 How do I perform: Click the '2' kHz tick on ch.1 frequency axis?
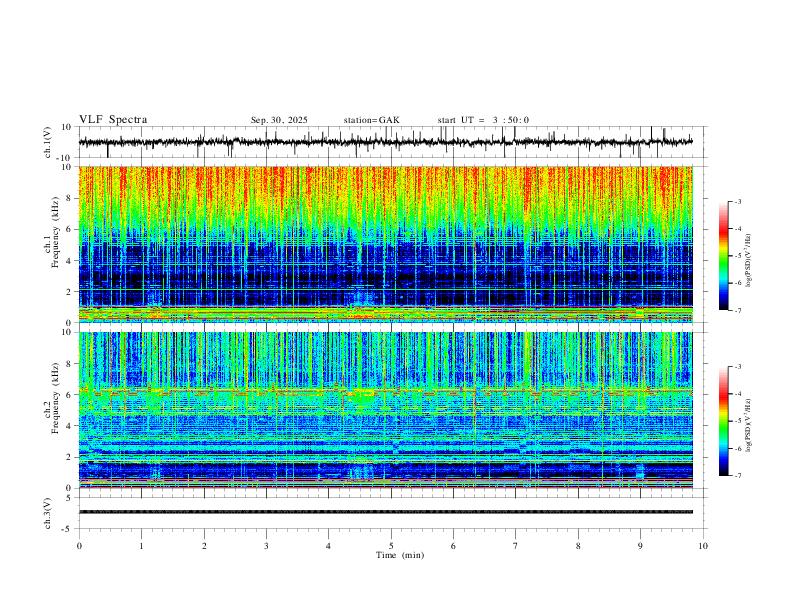[70, 292]
